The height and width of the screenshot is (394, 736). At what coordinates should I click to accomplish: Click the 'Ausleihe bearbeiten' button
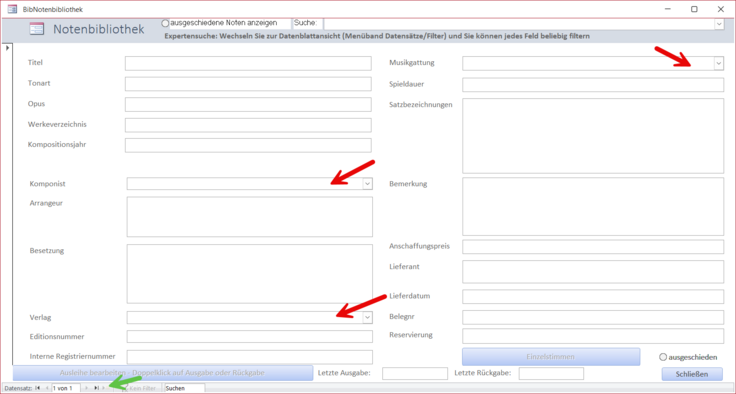click(162, 373)
